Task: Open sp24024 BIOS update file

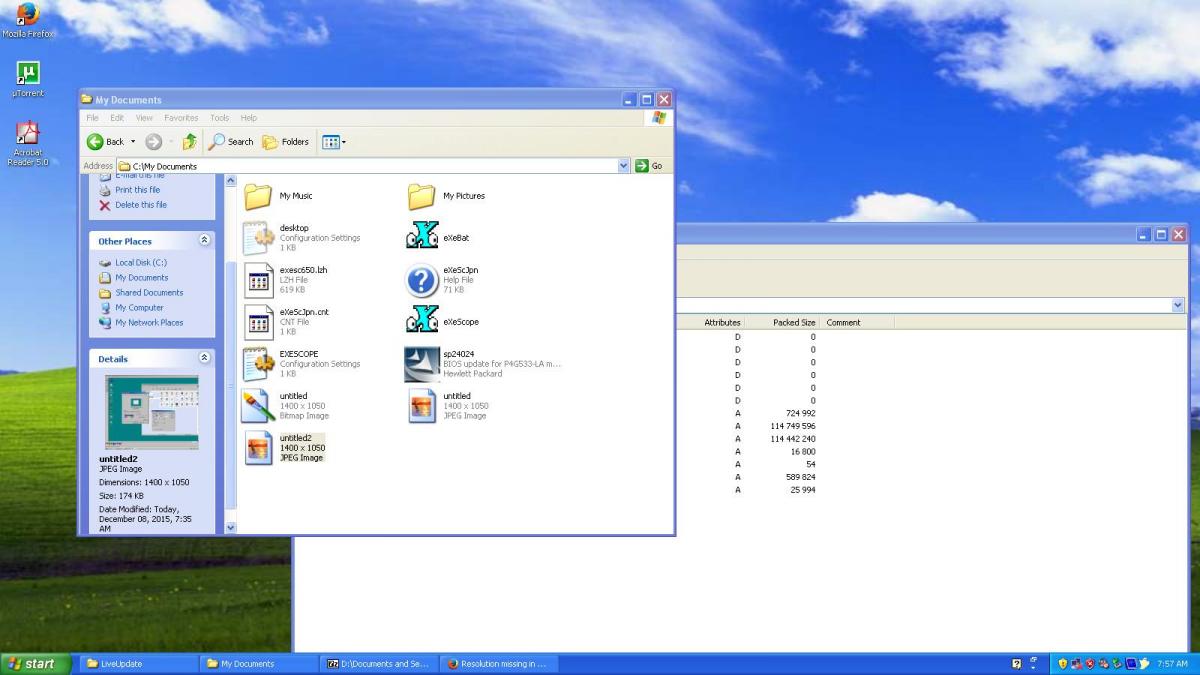Action: click(x=422, y=363)
